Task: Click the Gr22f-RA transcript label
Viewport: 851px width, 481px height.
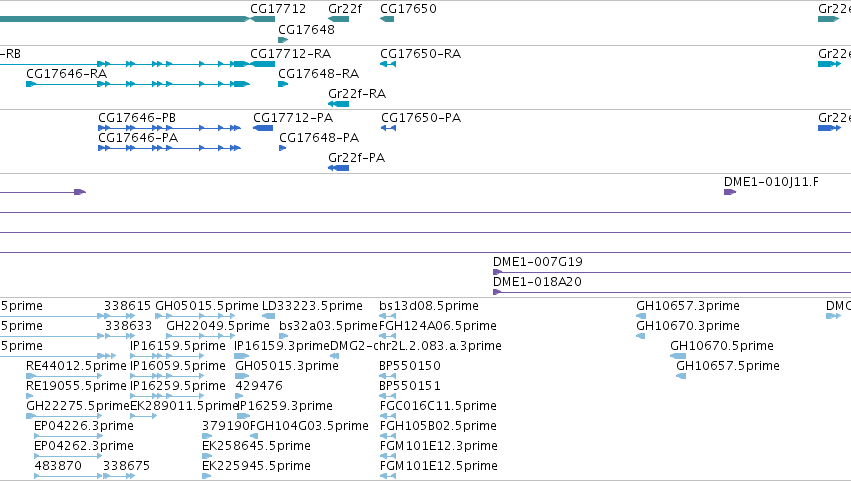Action: point(357,94)
